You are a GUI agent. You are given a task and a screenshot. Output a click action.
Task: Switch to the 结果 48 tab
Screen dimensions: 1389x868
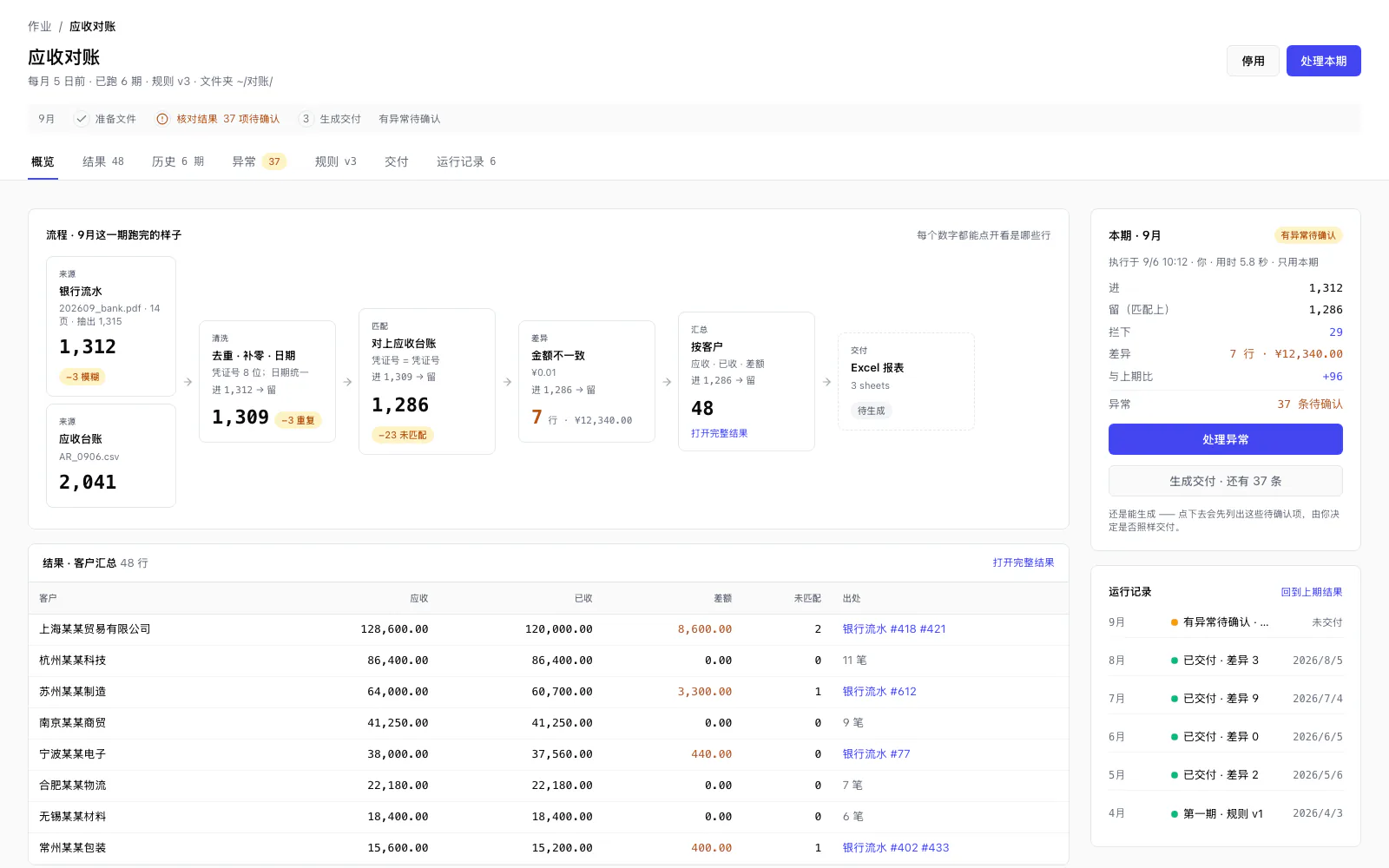point(103,161)
